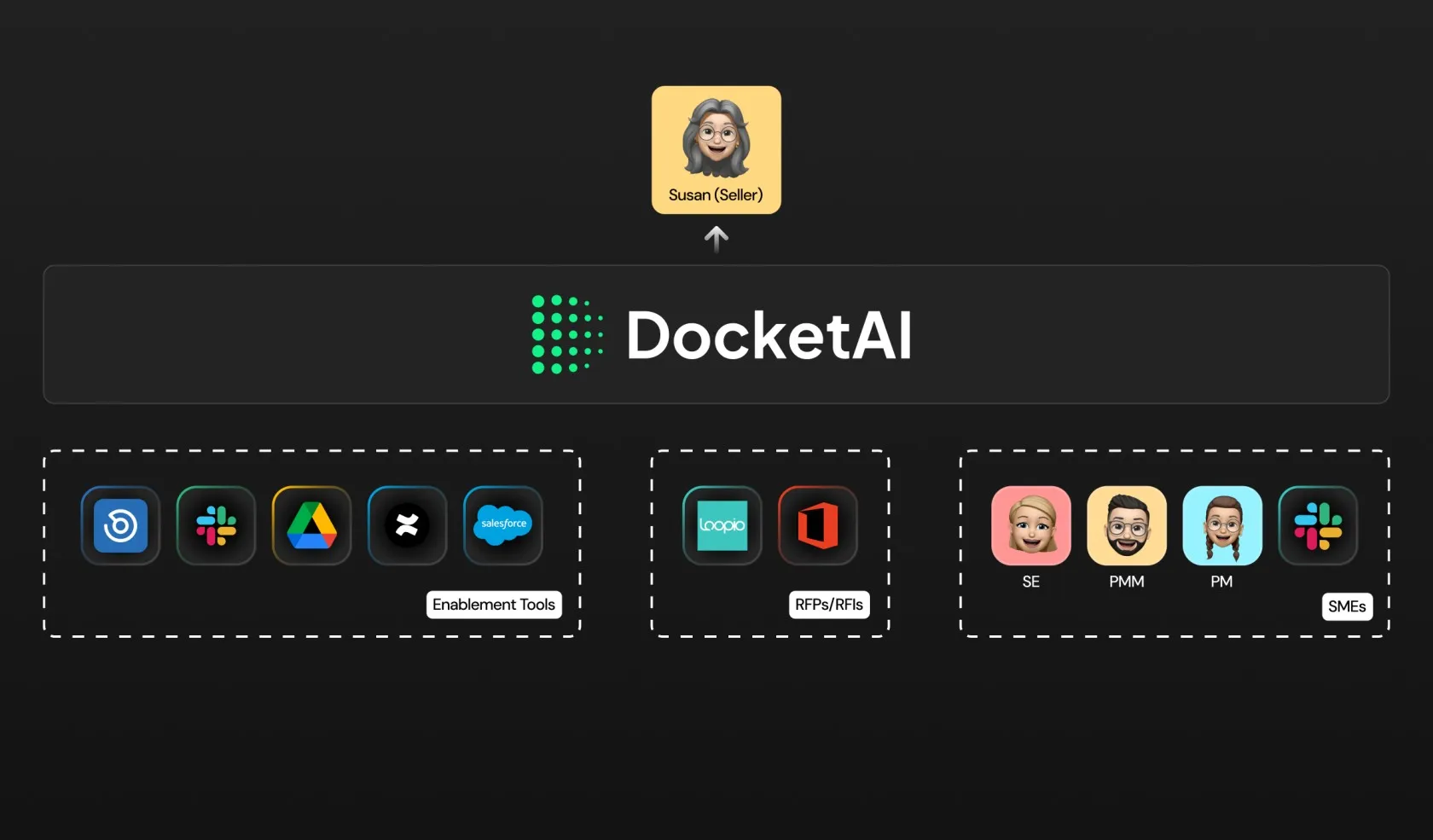Click the SE avatar
Screen dimensions: 1433x840
click(x=1031, y=525)
